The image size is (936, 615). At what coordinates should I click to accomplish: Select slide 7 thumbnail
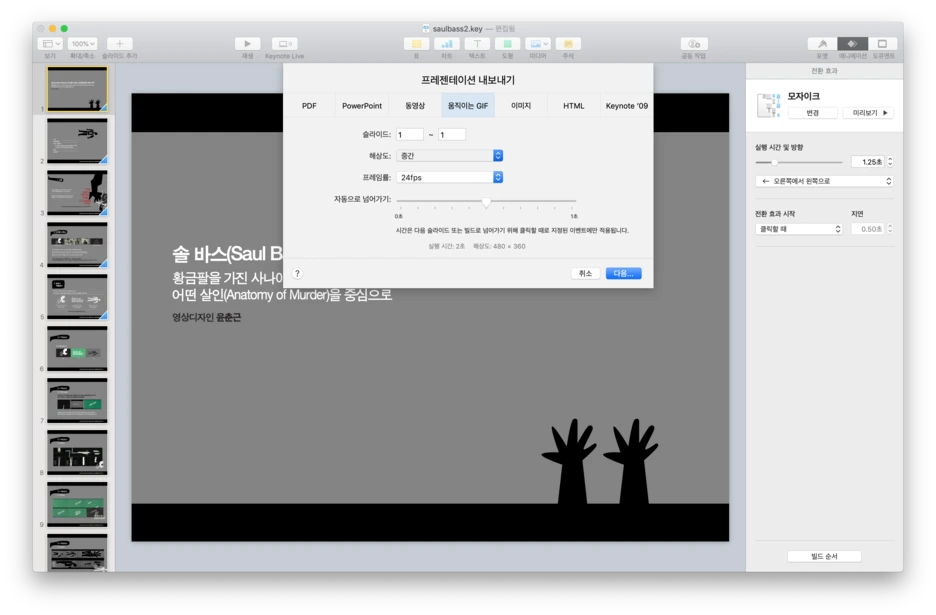[x=78, y=401]
